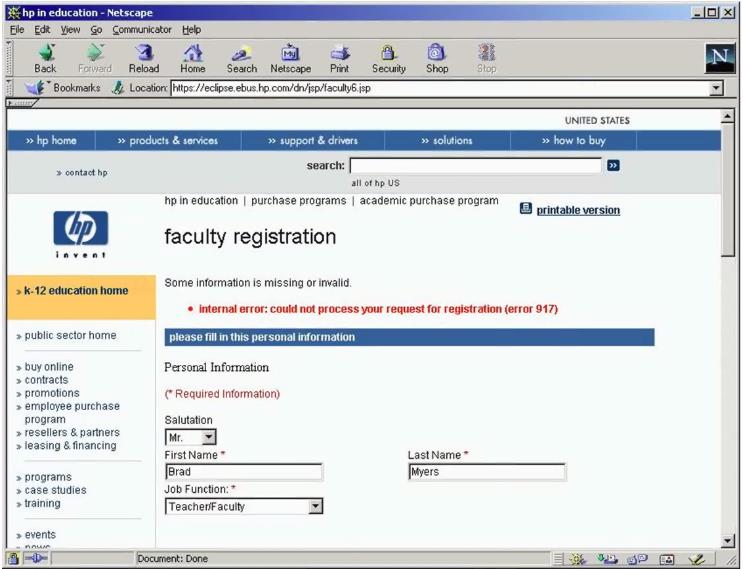Screen dimensions: 743x569
Task: Click the printable version icon
Action: pyautogui.click(x=526, y=208)
